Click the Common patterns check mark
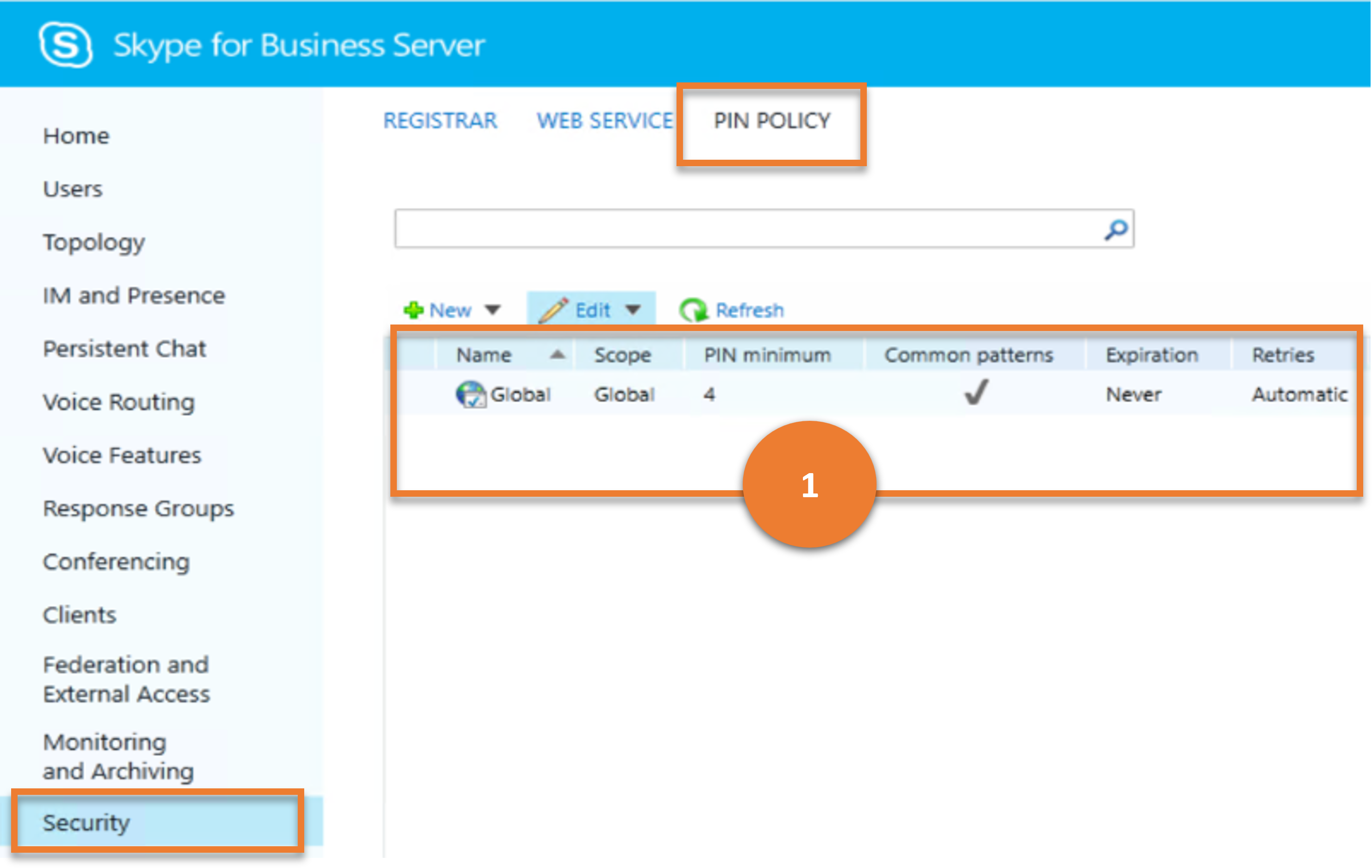Viewport: 1372px width, 868px height. (976, 392)
